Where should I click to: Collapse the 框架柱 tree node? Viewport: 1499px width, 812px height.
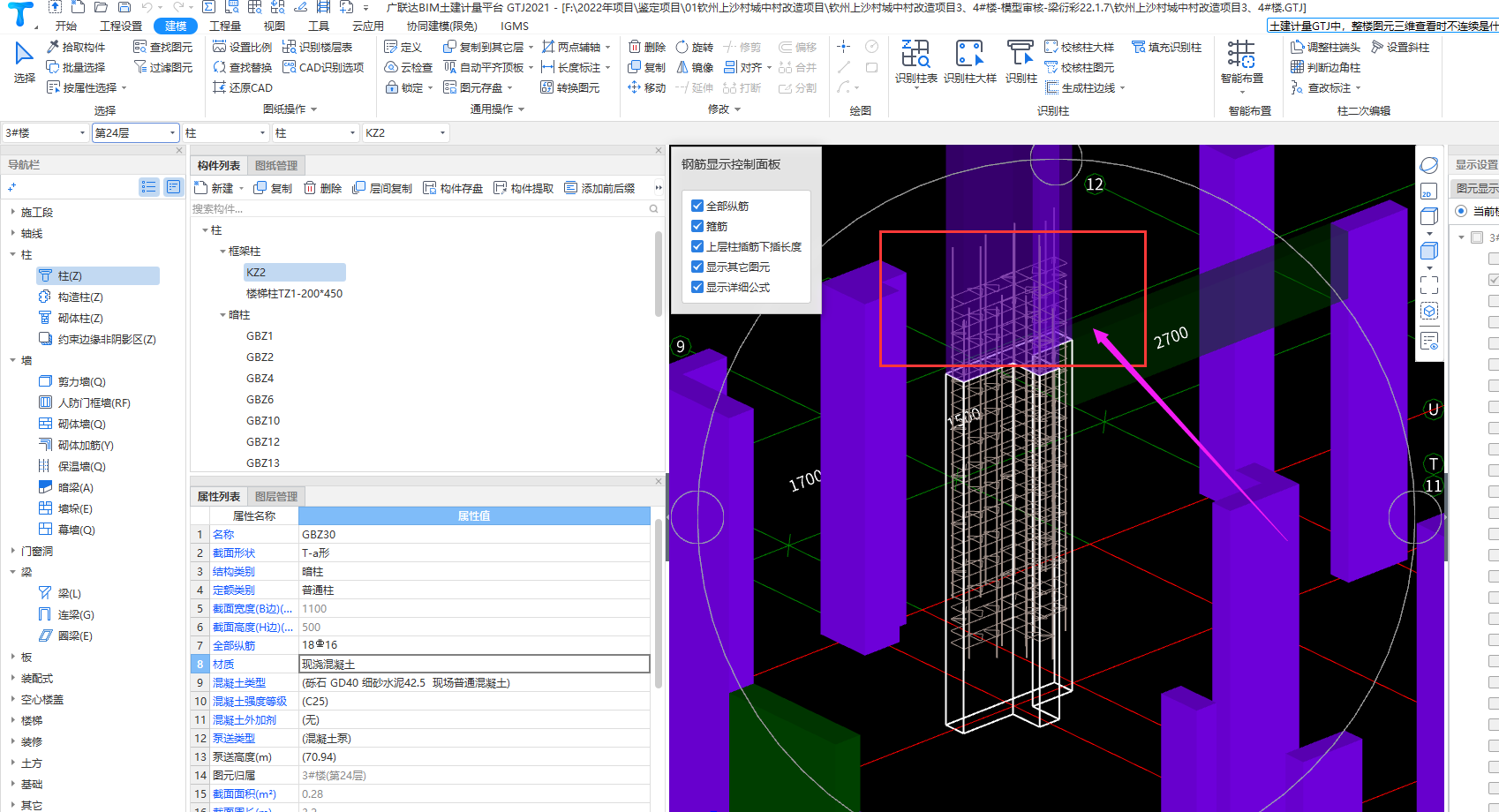222,252
